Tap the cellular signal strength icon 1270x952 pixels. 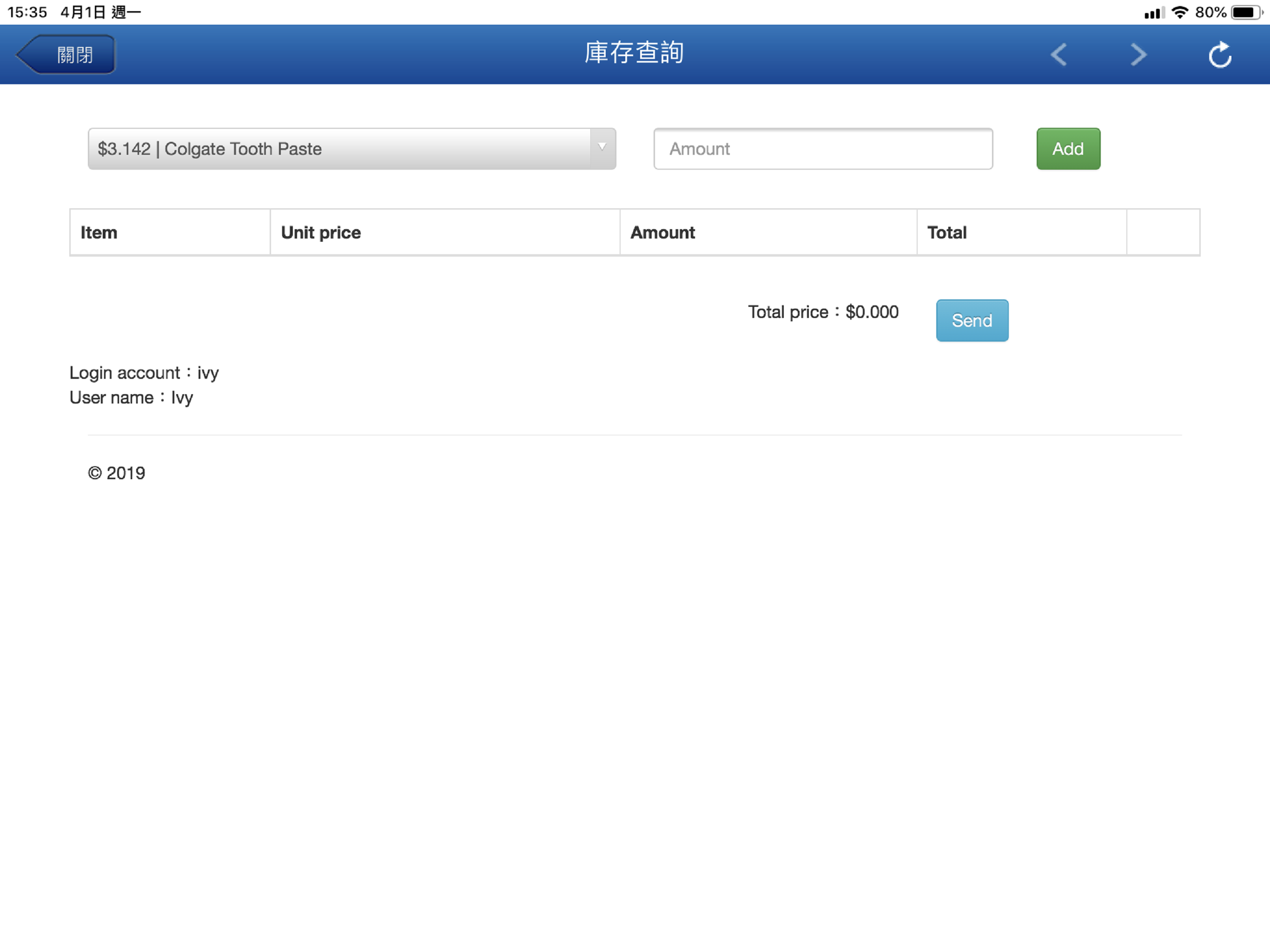click(1153, 13)
